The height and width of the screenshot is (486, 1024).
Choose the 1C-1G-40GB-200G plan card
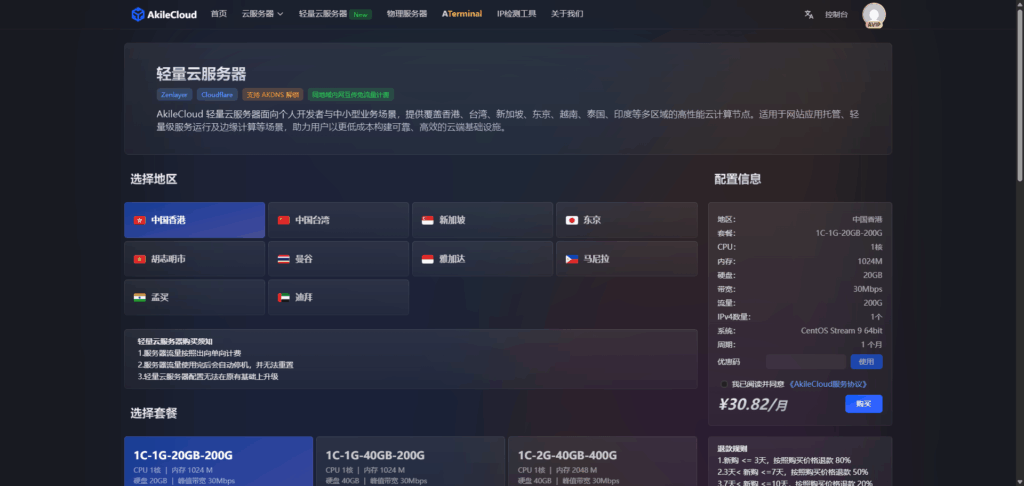(410, 461)
